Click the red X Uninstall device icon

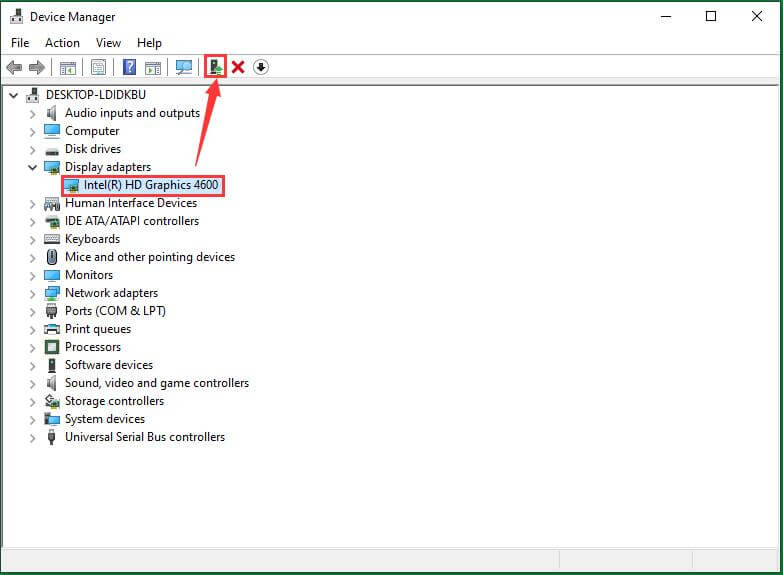click(x=238, y=67)
